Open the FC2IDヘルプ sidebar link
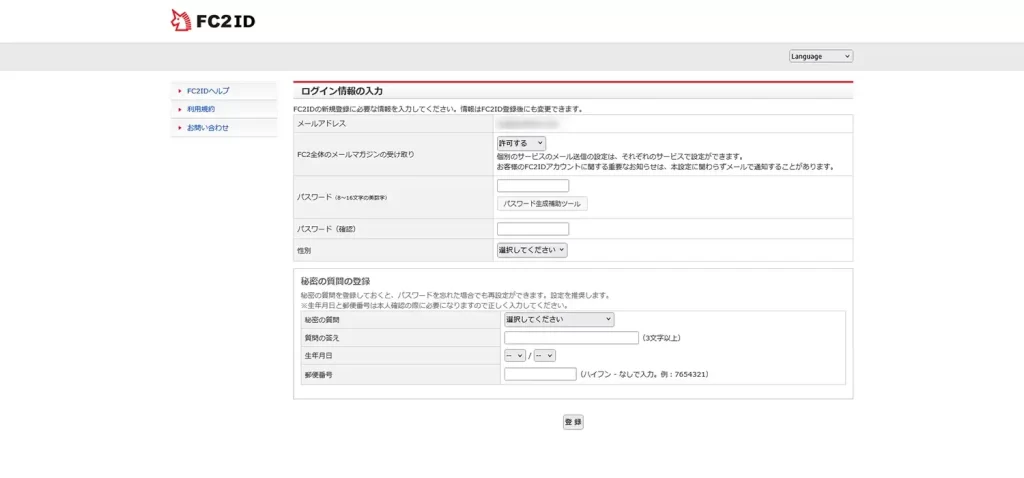 point(208,91)
